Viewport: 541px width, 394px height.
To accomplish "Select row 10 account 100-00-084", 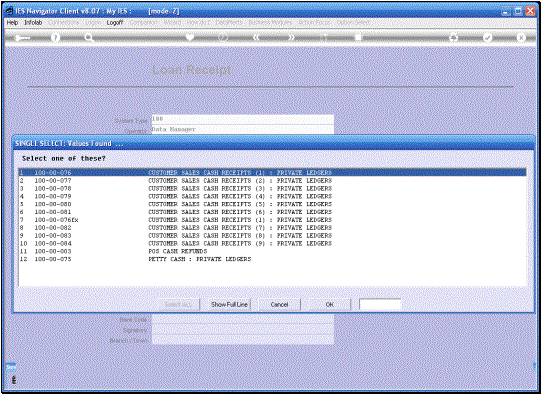I will 272,243.
